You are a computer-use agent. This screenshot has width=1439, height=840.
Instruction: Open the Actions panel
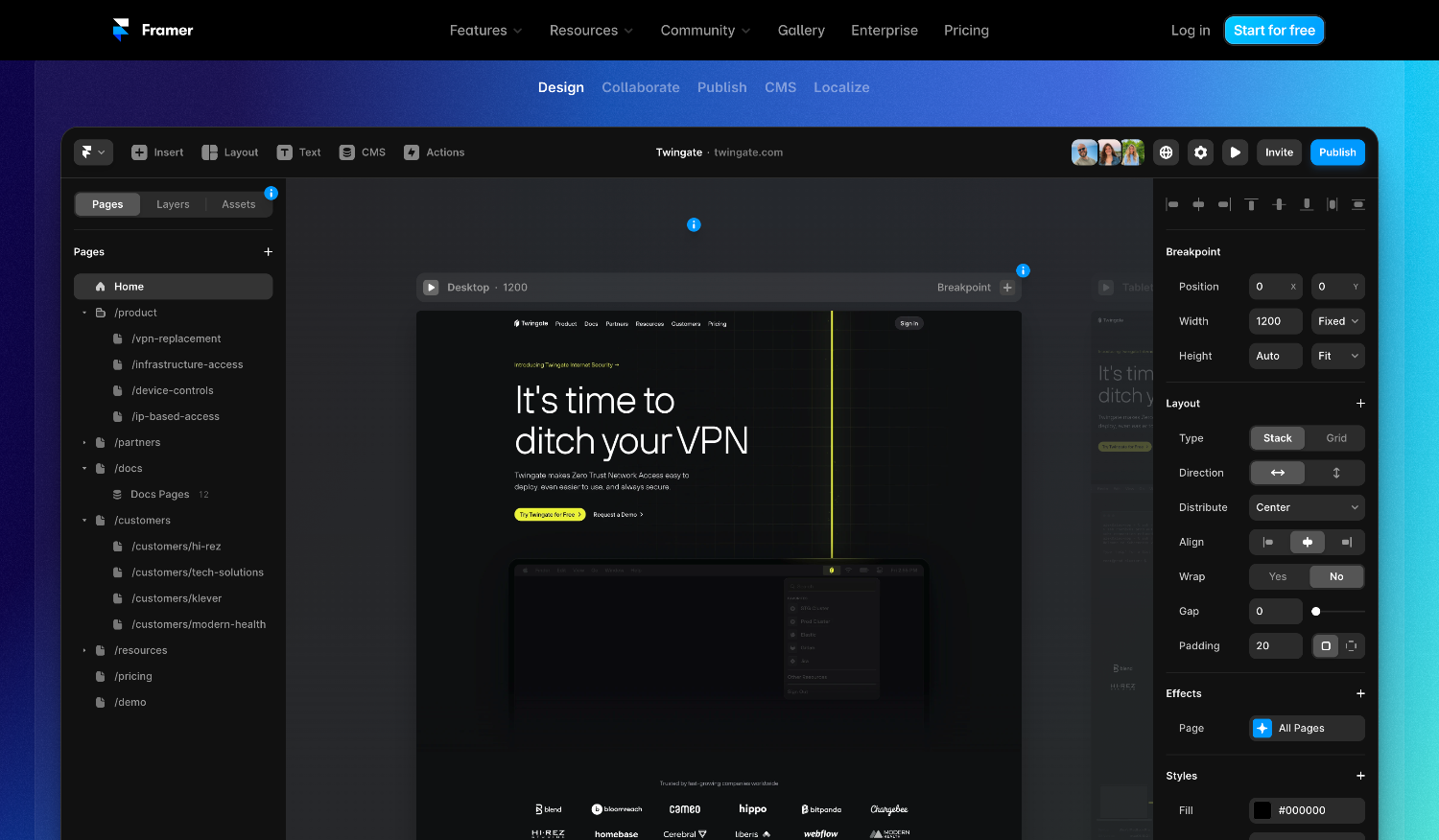point(434,152)
